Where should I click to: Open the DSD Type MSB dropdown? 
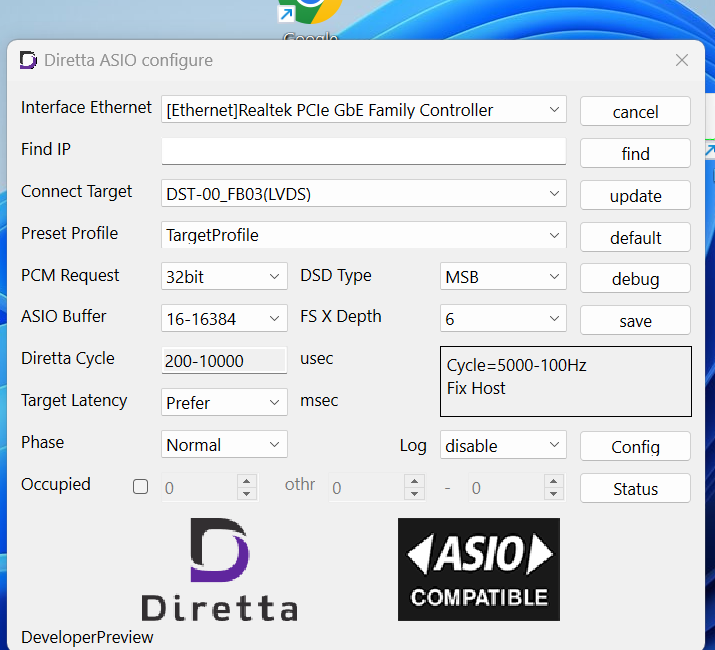coord(503,276)
